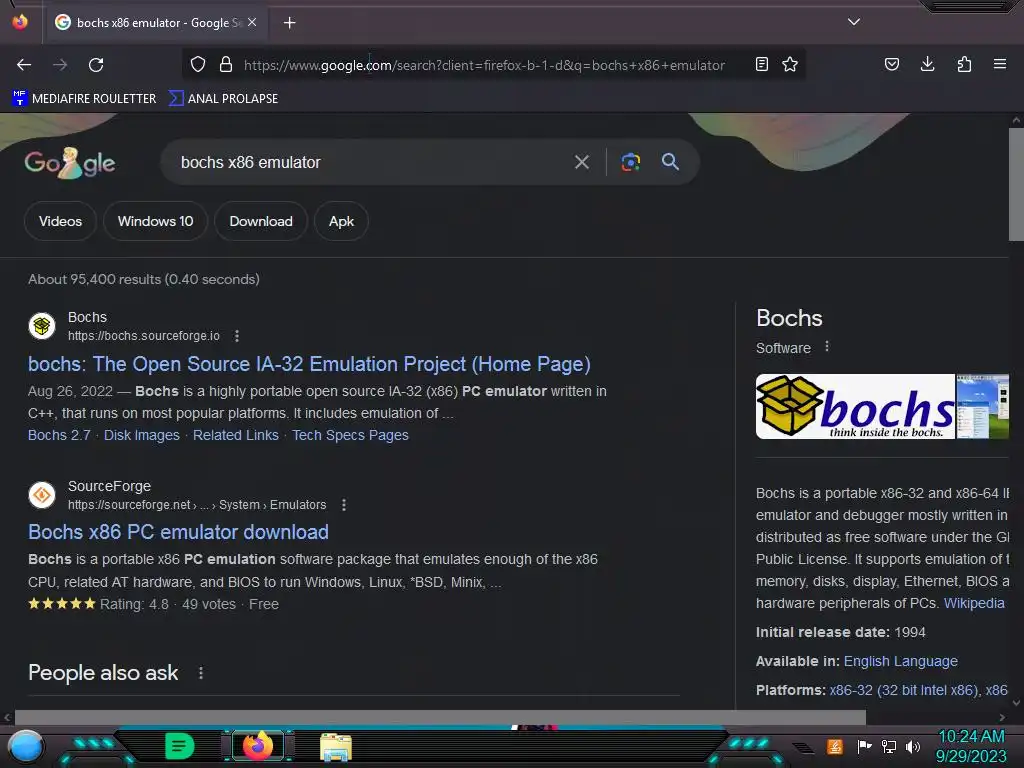
Task: Open the Start orb button
Action: (26, 746)
